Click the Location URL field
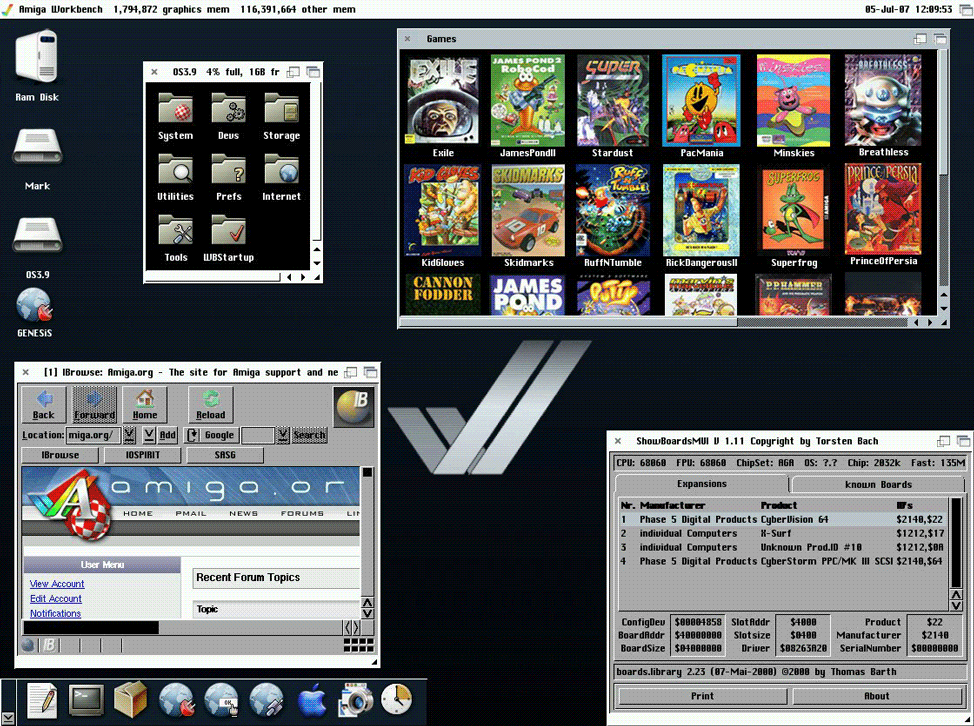This screenshot has width=974, height=726. click(x=93, y=435)
